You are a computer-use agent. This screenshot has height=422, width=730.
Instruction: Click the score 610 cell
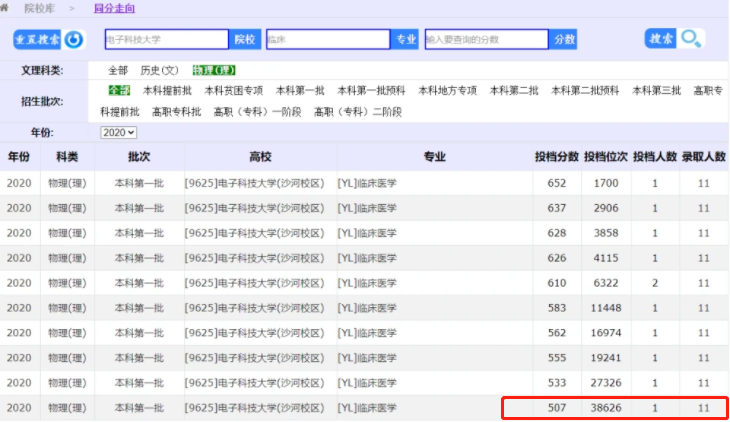(557, 283)
